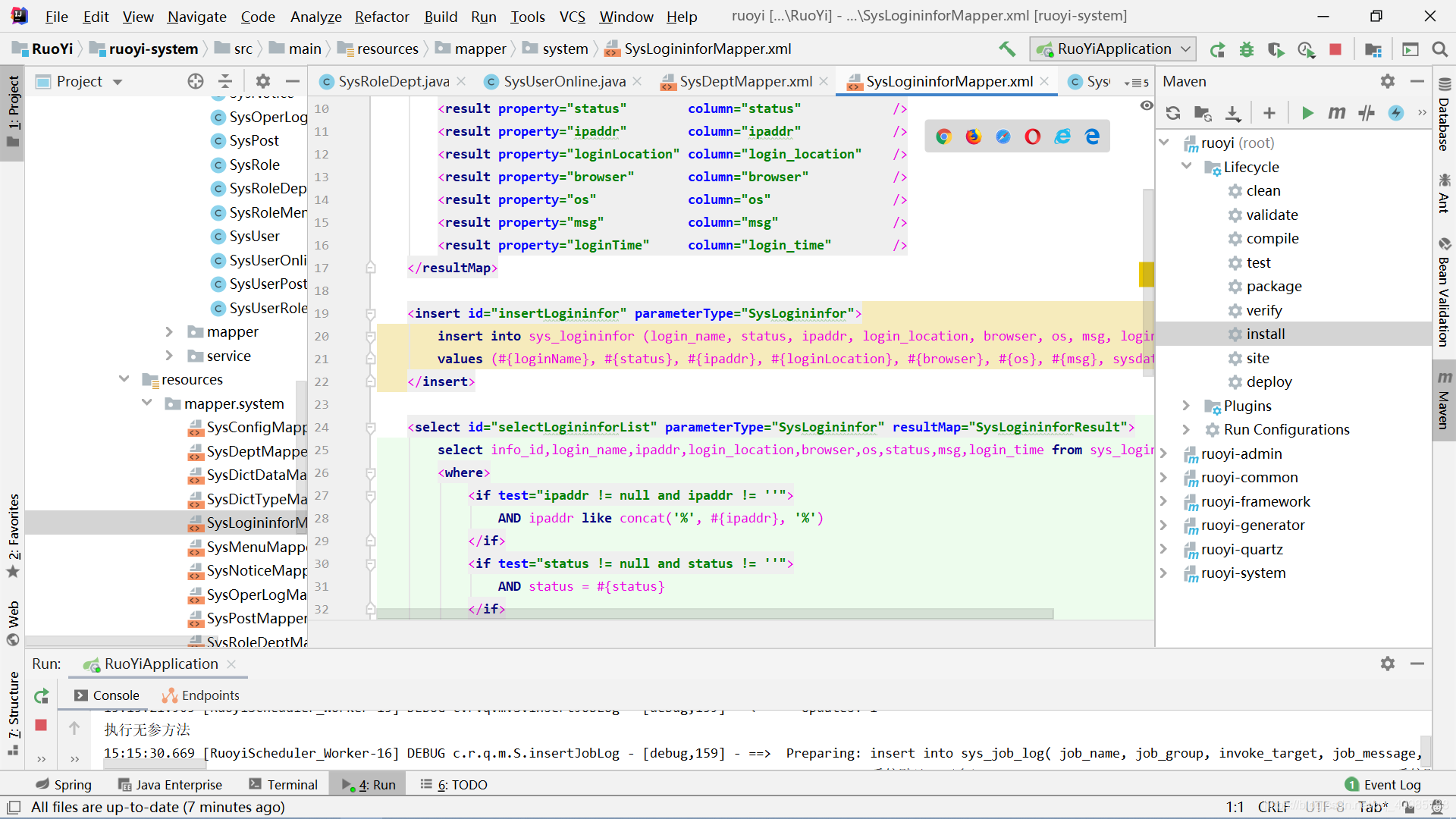Click the yellow warning stripe marker
1456x819 pixels.
(x=1146, y=274)
